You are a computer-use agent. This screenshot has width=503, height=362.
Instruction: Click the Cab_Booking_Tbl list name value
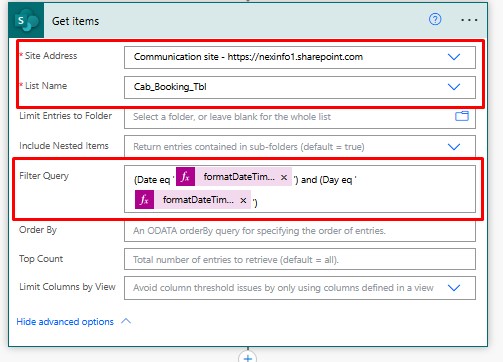point(170,87)
